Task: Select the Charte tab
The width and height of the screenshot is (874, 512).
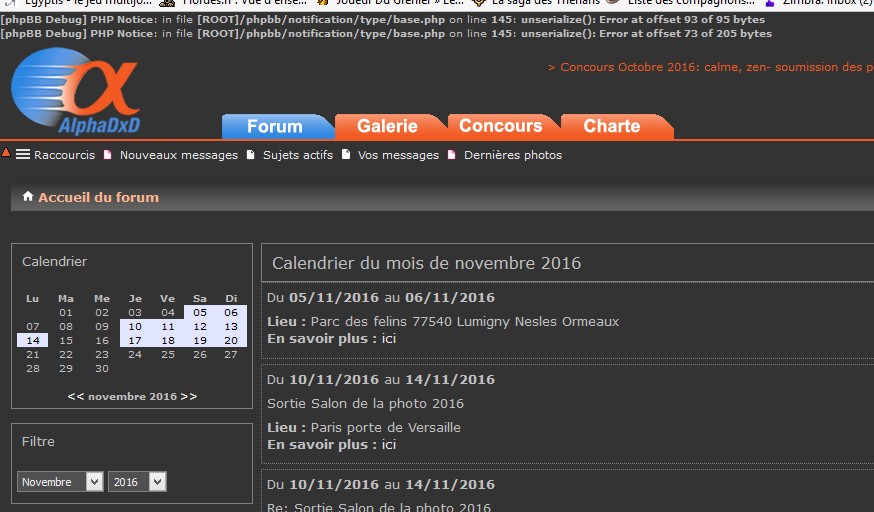Action: 611,126
